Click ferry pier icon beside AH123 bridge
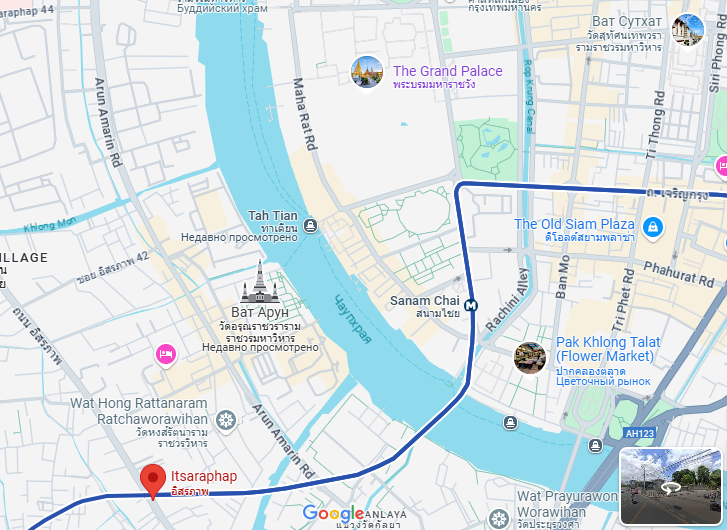The width and height of the screenshot is (727, 530). click(x=595, y=446)
